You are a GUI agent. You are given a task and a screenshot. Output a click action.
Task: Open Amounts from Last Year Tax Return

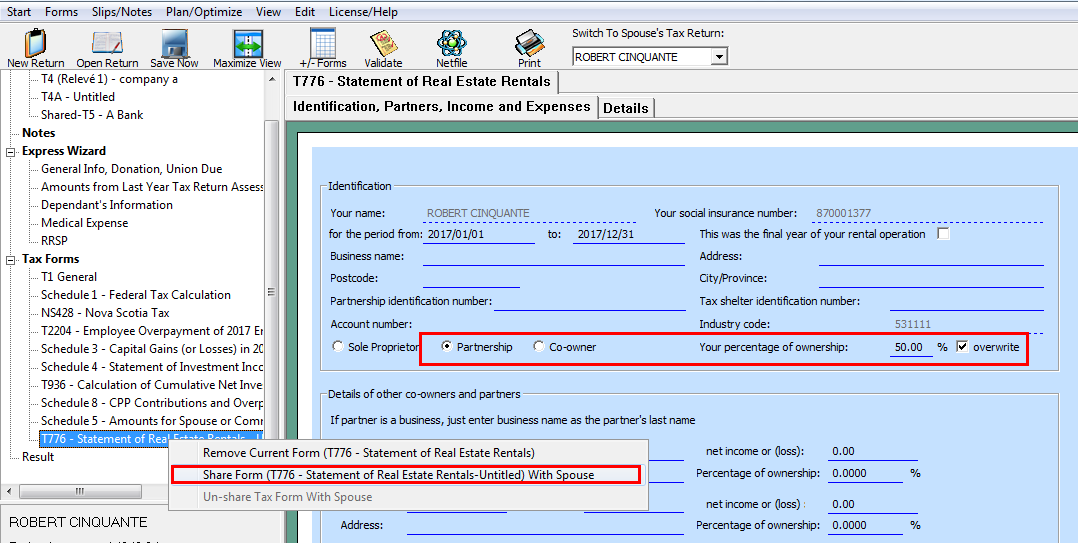tap(151, 187)
